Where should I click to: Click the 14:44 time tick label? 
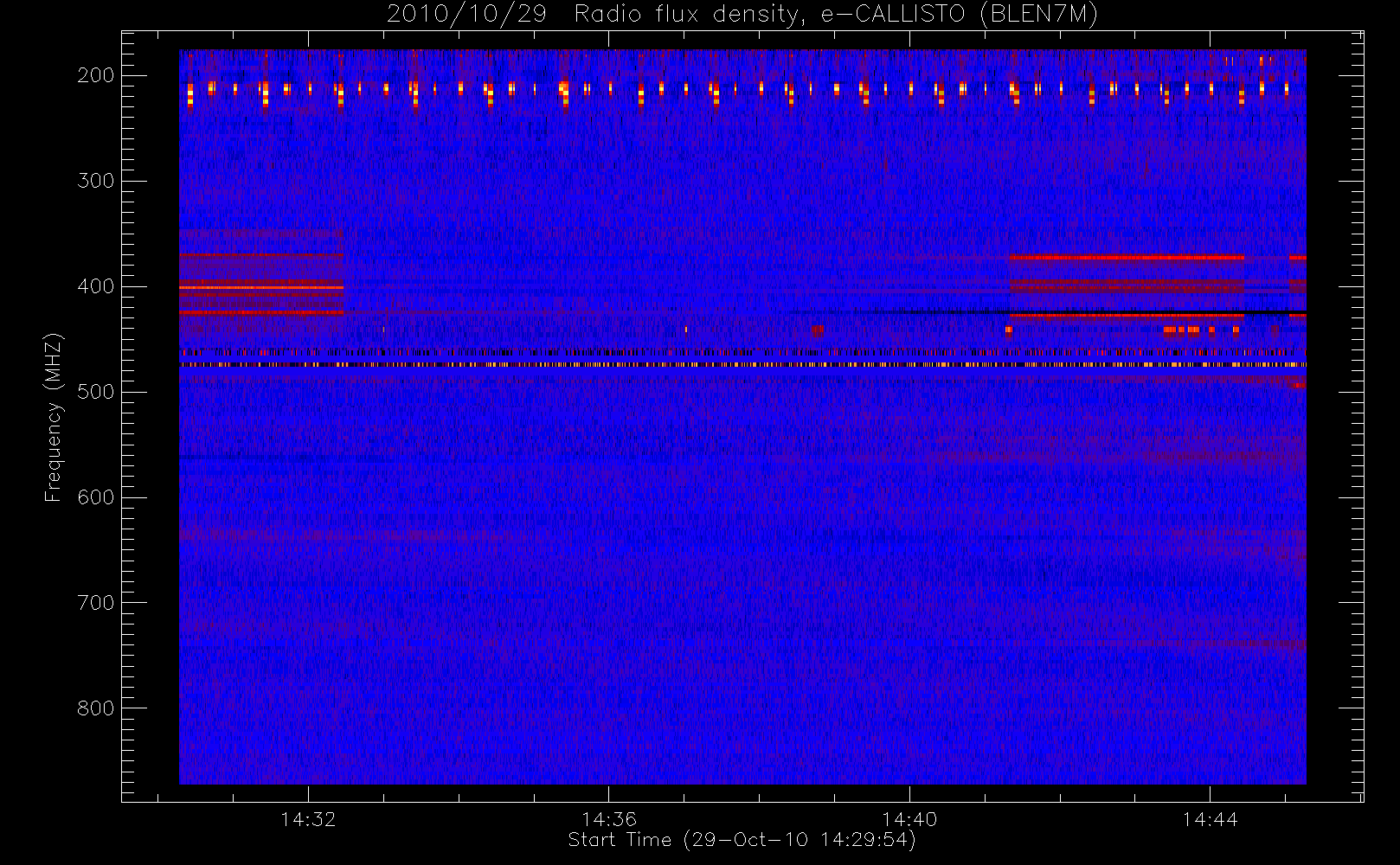pos(1210,819)
